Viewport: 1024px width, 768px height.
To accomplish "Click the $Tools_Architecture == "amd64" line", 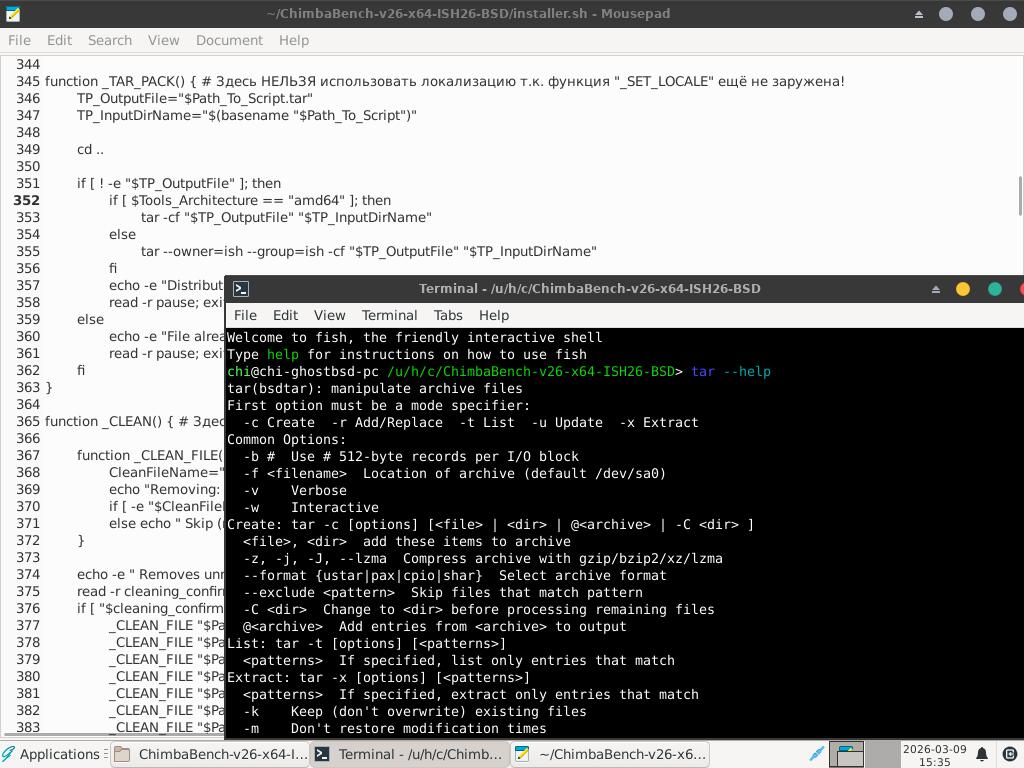I will (x=250, y=200).
